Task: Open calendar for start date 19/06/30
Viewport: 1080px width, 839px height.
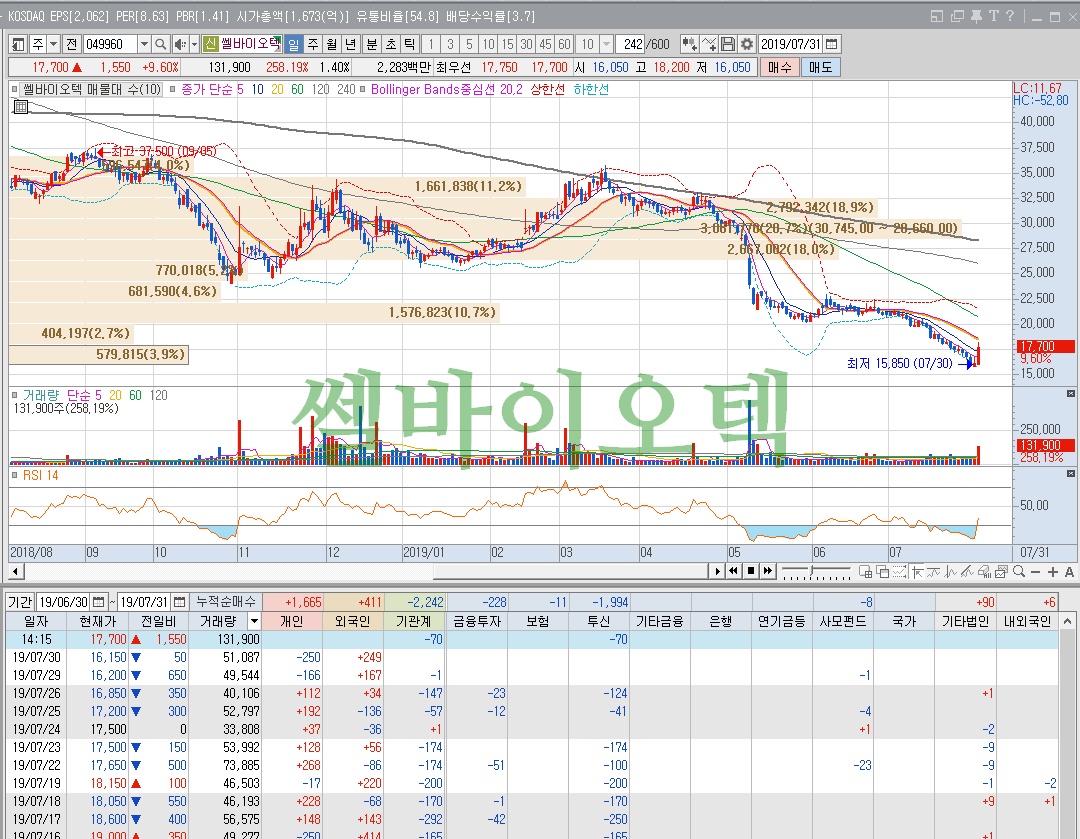Action: tap(98, 602)
